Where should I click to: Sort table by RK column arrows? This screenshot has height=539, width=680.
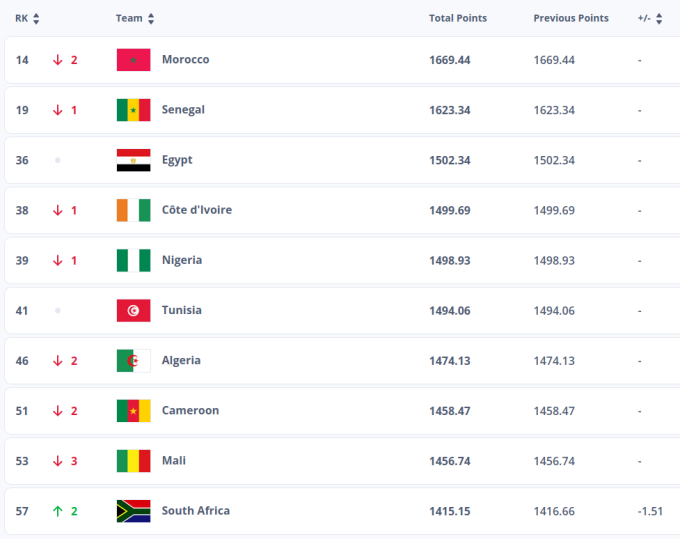coord(36,18)
